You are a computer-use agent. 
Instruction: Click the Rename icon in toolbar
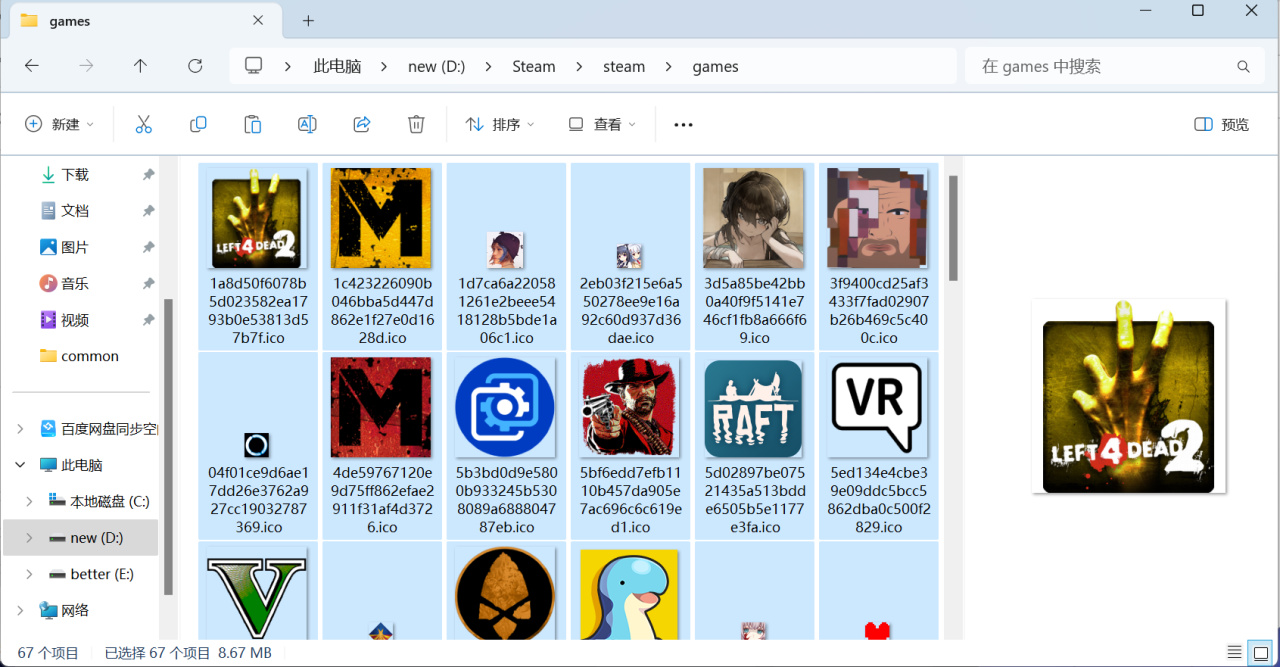(x=307, y=124)
